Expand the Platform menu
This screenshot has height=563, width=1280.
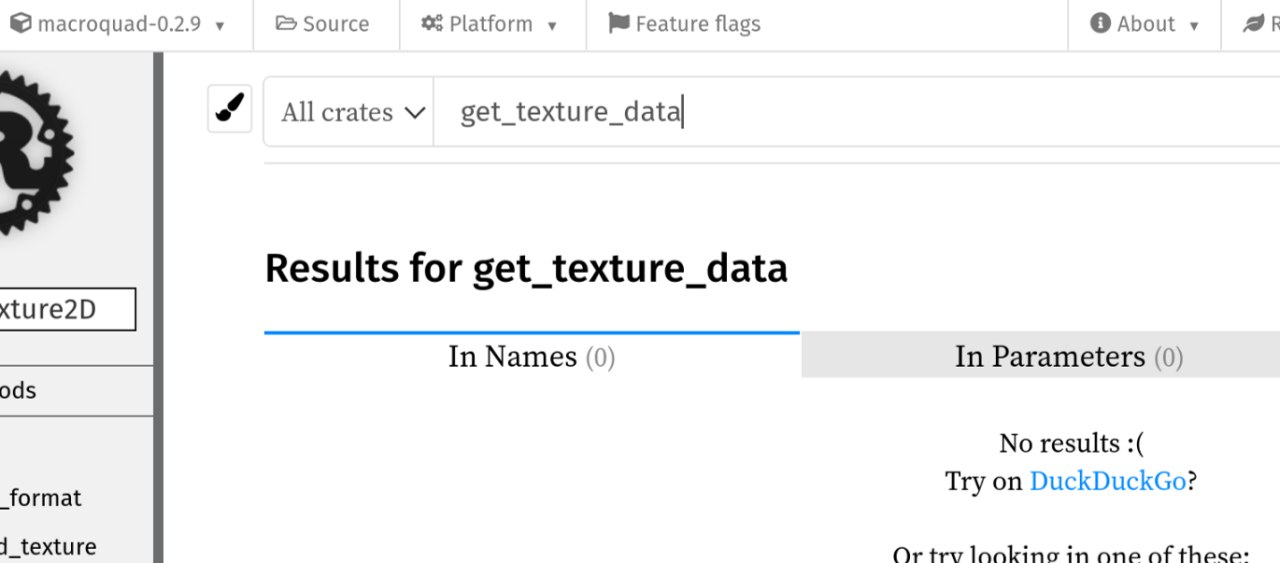click(489, 24)
